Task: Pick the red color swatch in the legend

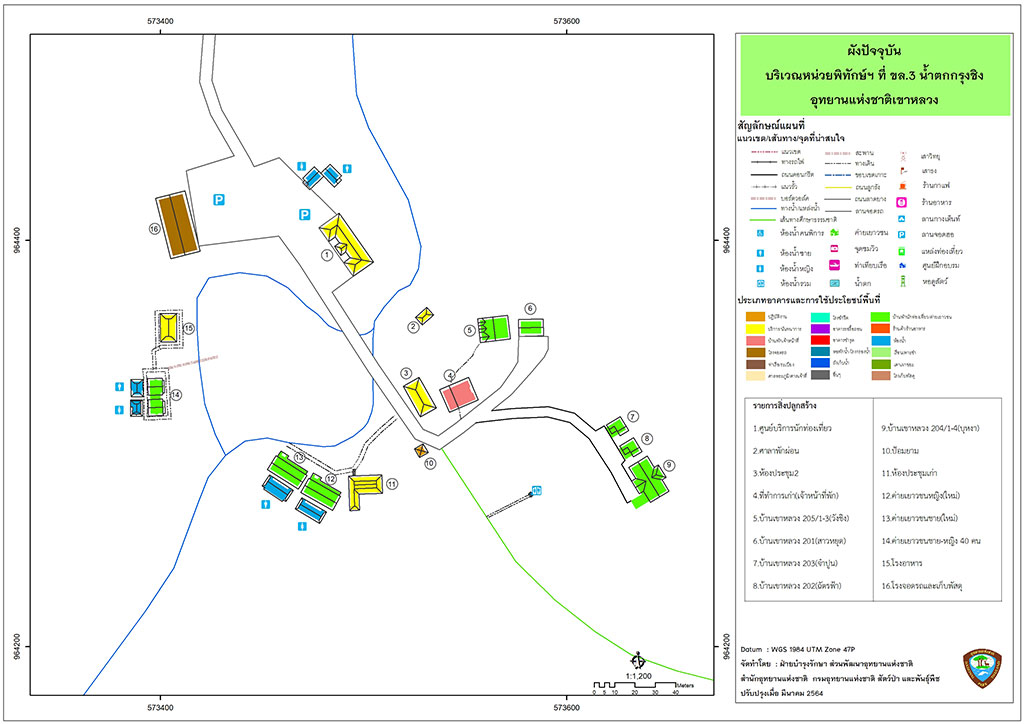Action: click(x=820, y=340)
